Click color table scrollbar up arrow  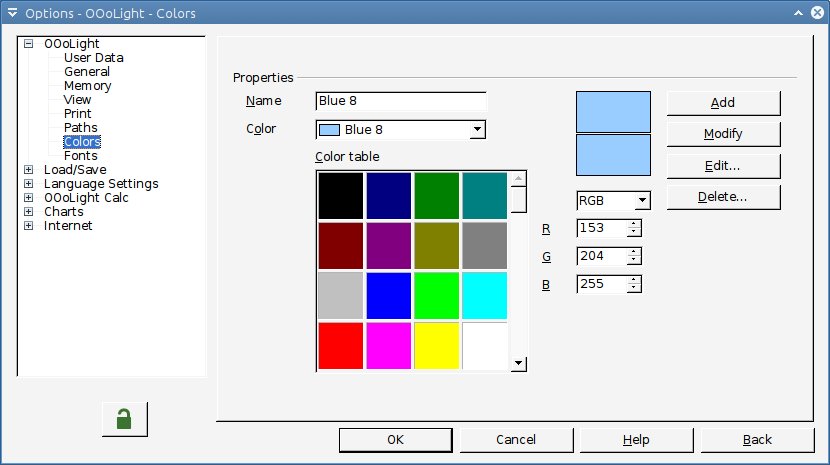(518, 179)
